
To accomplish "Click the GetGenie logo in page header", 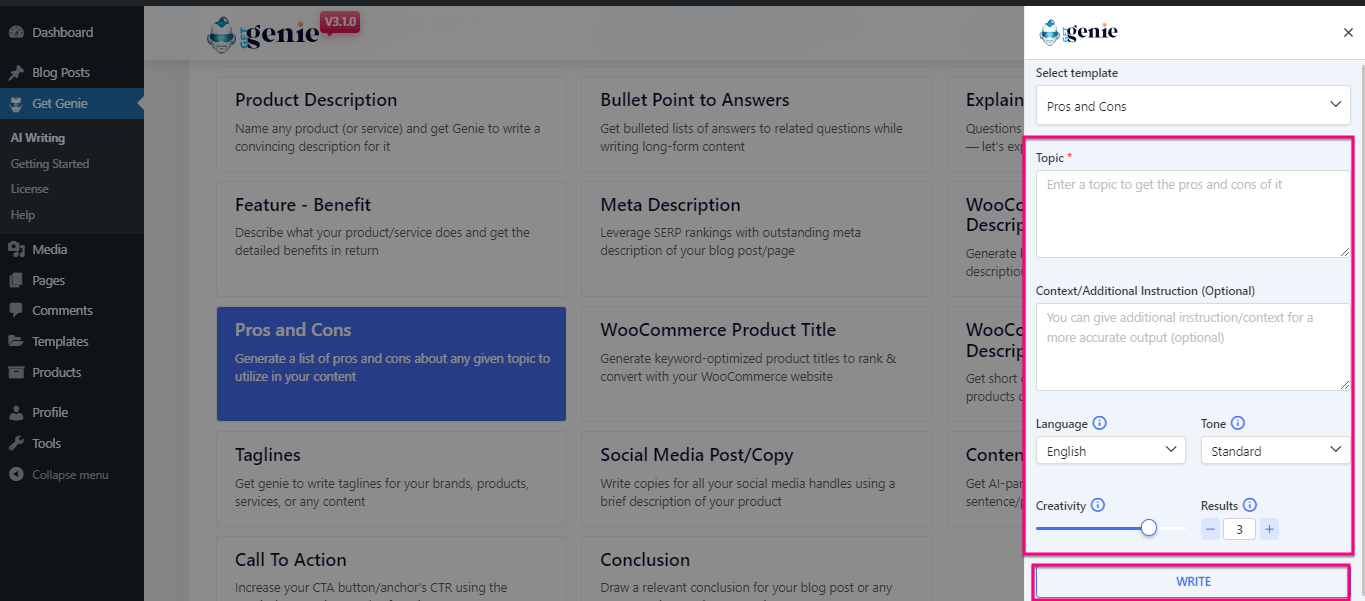I will tap(263, 35).
